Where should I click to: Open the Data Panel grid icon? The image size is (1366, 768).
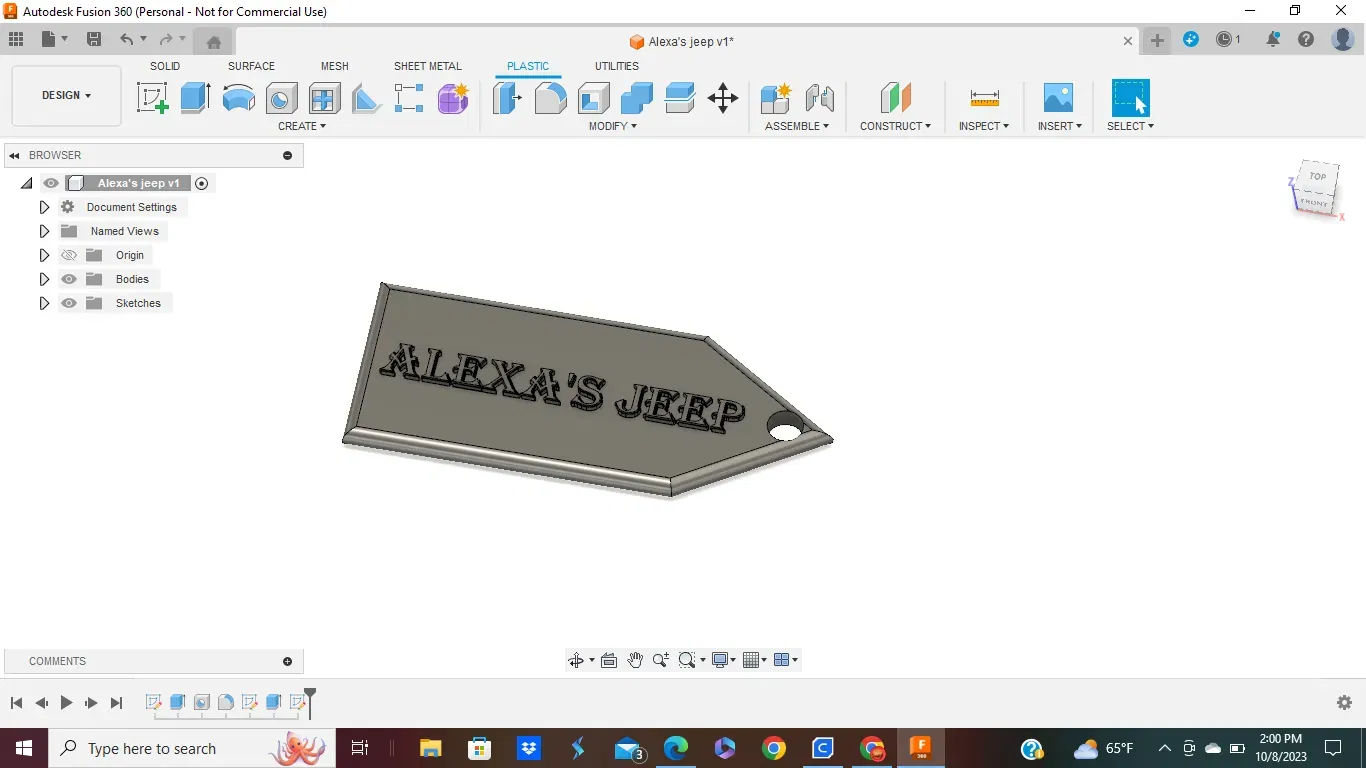(x=16, y=40)
